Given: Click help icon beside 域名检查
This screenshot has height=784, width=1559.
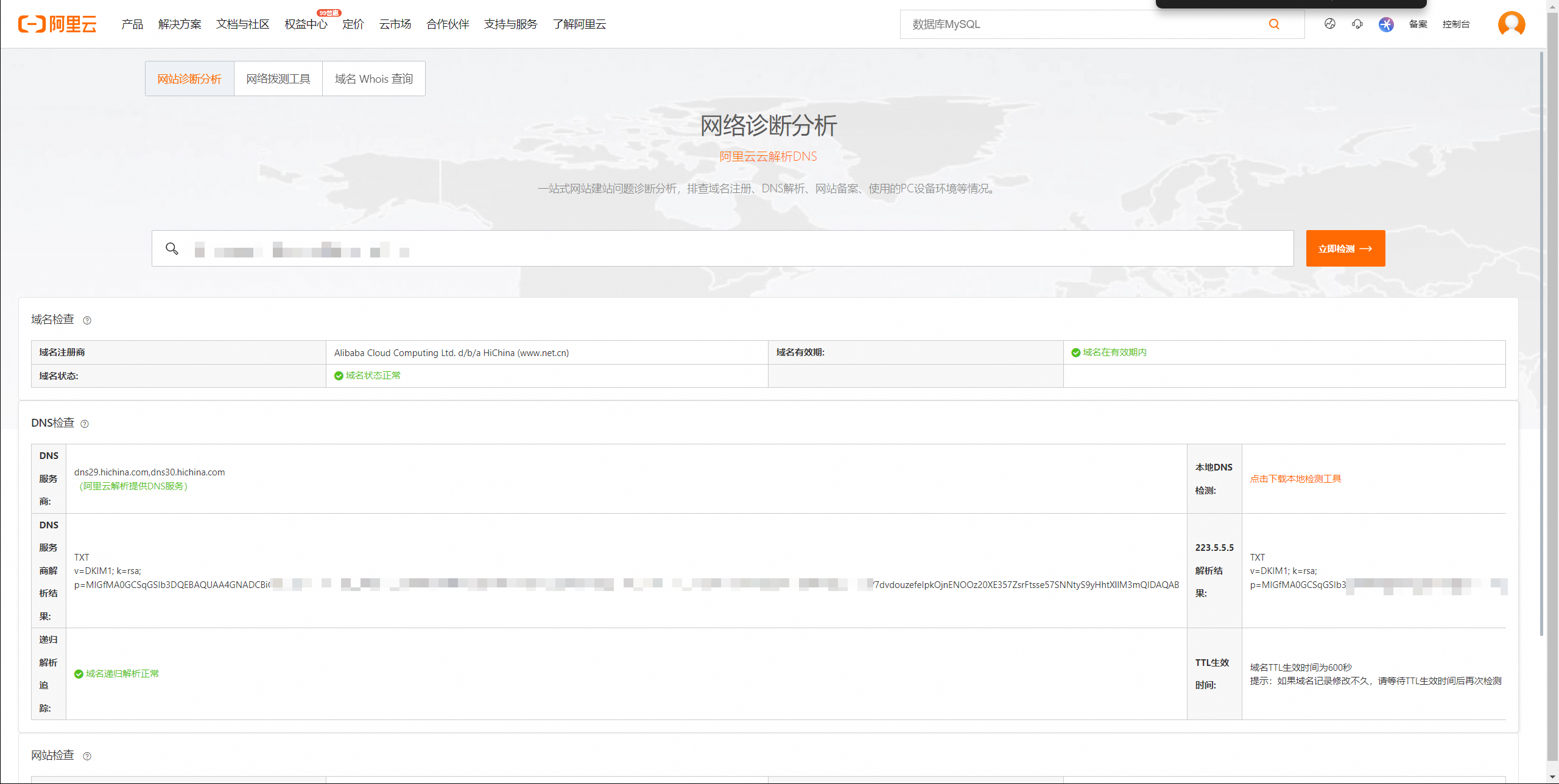Looking at the screenshot, I should 87,321.
